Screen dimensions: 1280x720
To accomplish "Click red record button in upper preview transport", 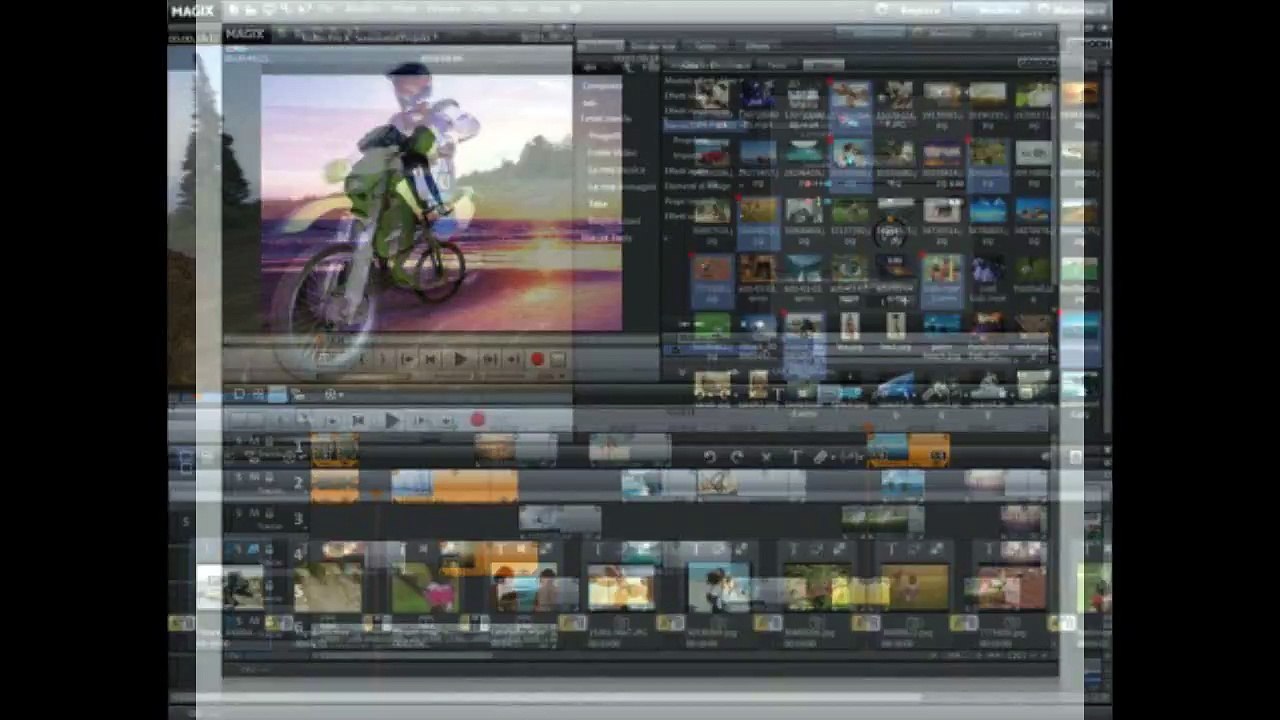I will (537, 359).
